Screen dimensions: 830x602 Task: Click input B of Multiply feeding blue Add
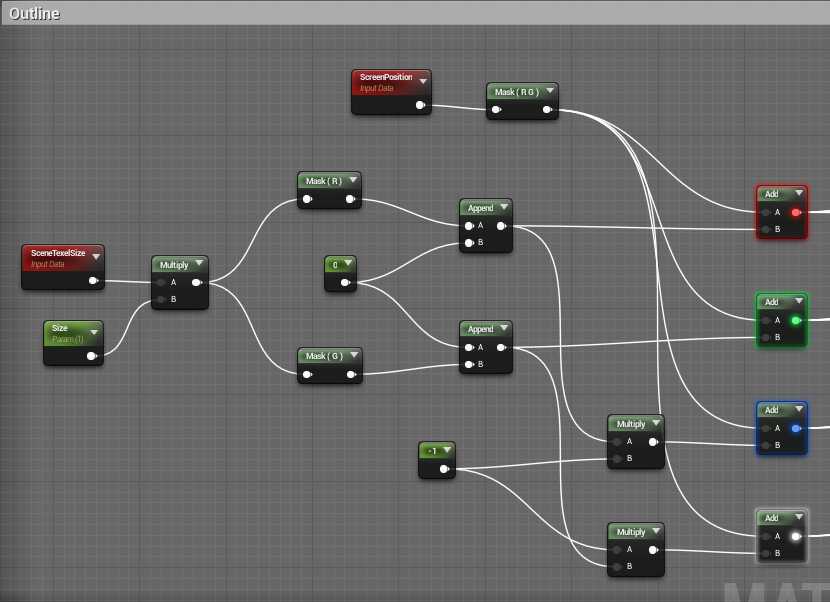coord(617,459)
